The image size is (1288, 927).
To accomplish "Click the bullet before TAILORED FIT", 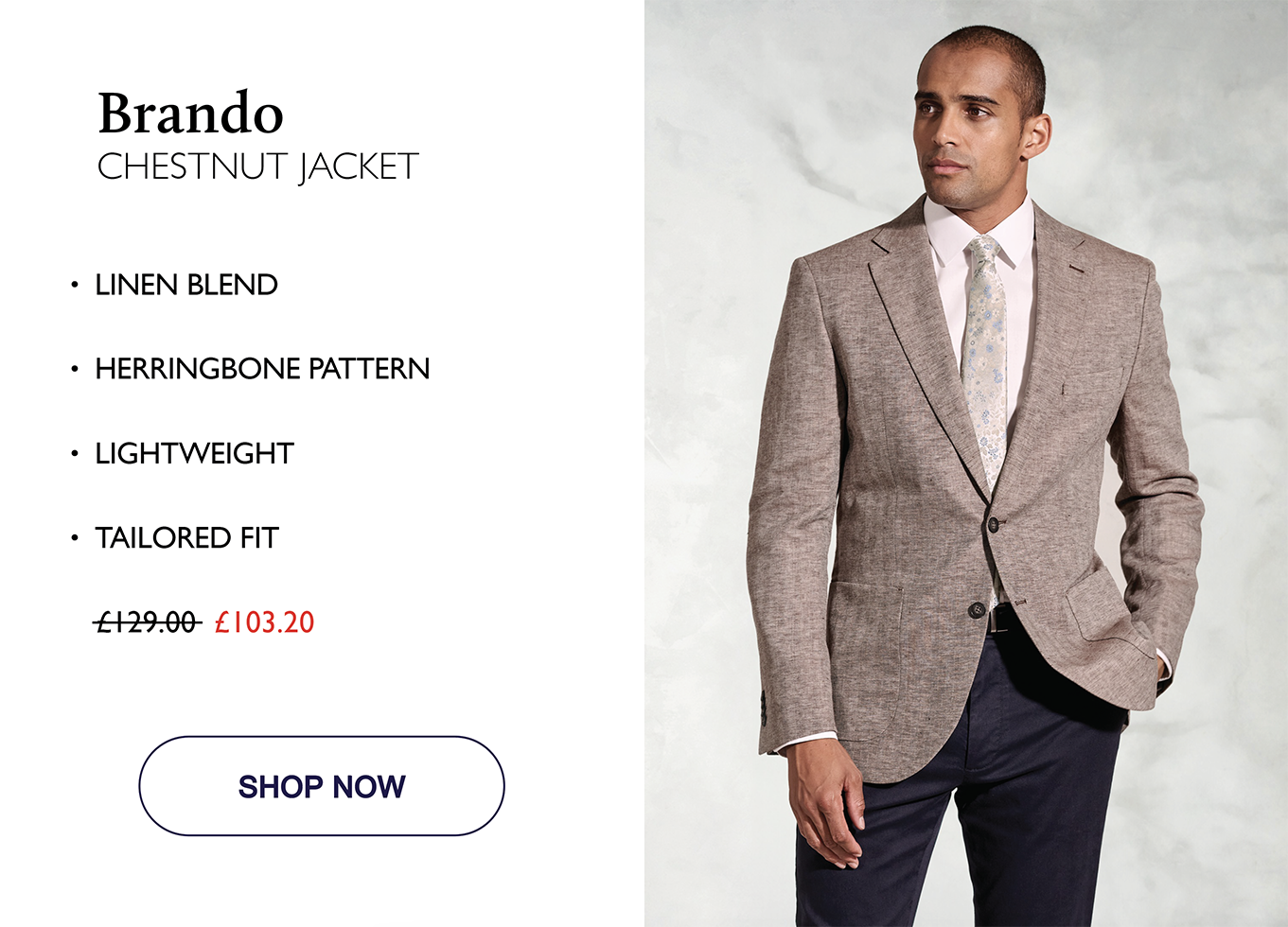I will [75, 538].
